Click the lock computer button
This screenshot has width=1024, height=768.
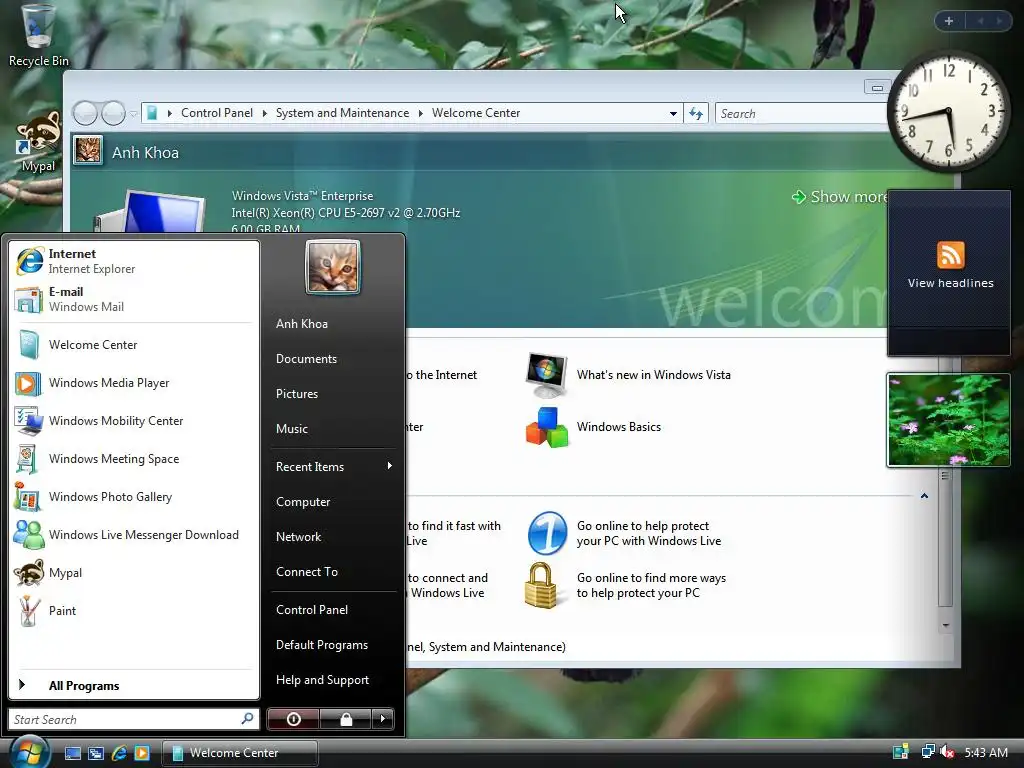click(x=346, y=719)
